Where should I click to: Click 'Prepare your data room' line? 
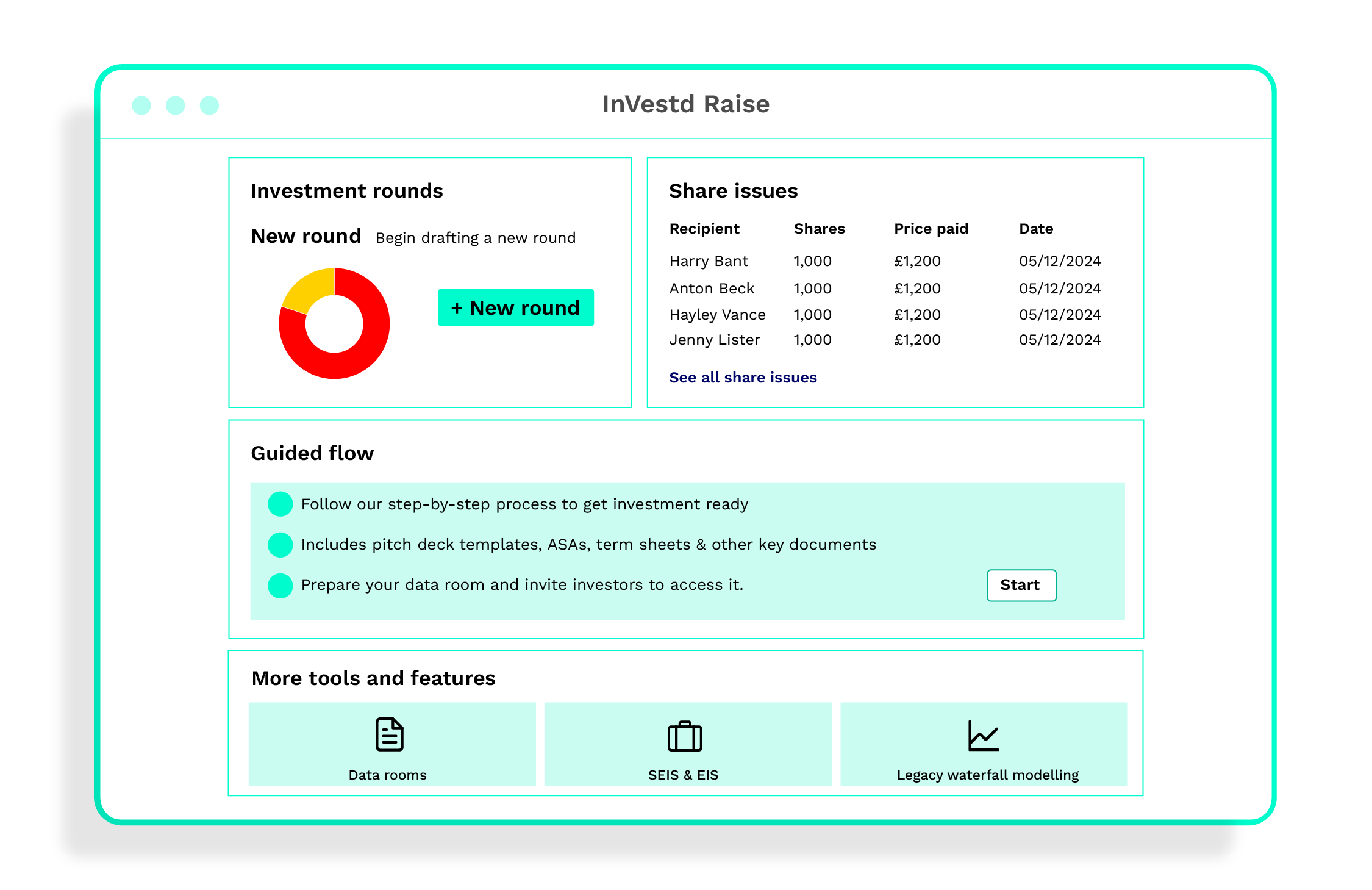522,585
